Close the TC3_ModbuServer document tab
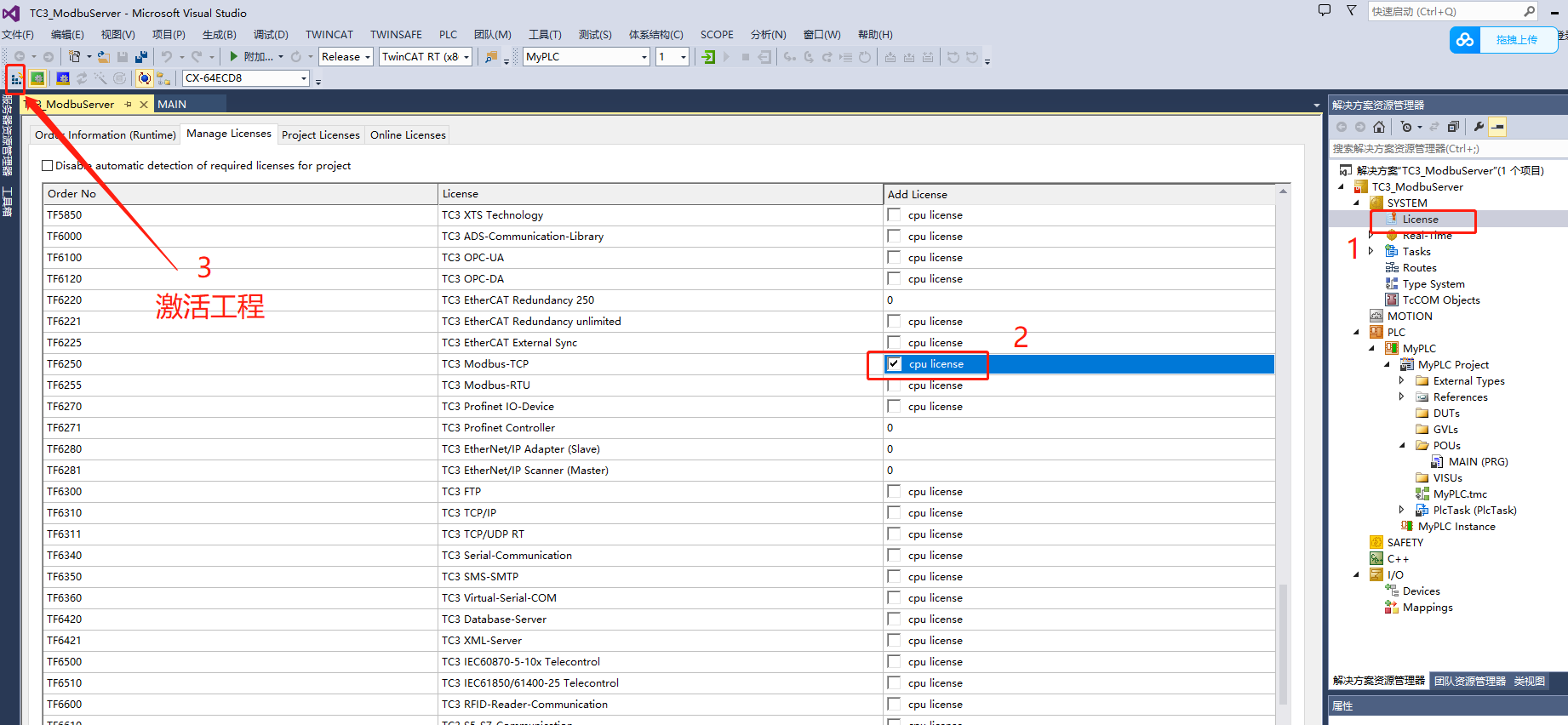The width and height of the screenshot is (1568, 725). coord(144,104)
